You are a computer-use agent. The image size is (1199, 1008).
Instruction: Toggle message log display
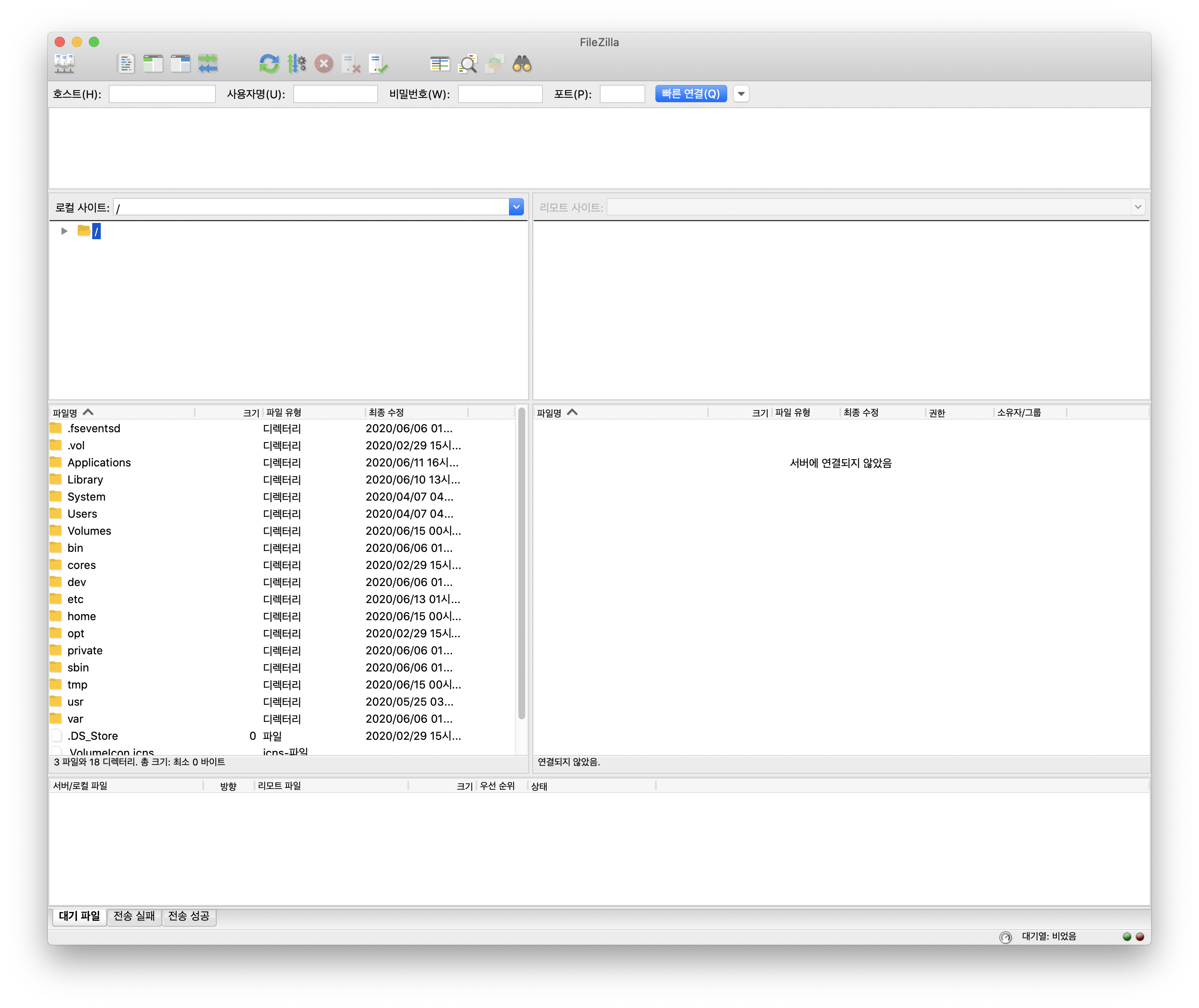coord(126,64)
